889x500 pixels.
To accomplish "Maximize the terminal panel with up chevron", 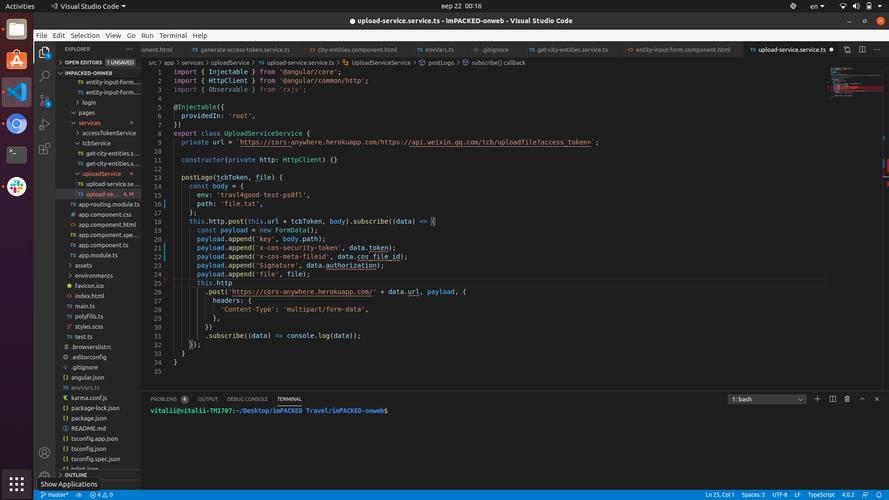I will tap(862, 399).
